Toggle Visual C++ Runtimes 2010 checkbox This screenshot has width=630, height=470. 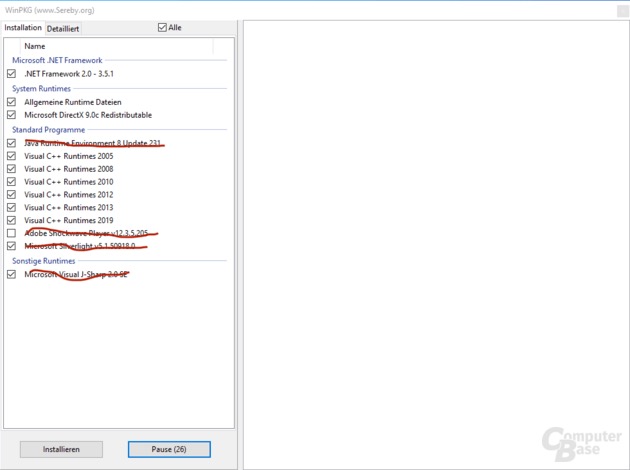click(12, 182)
